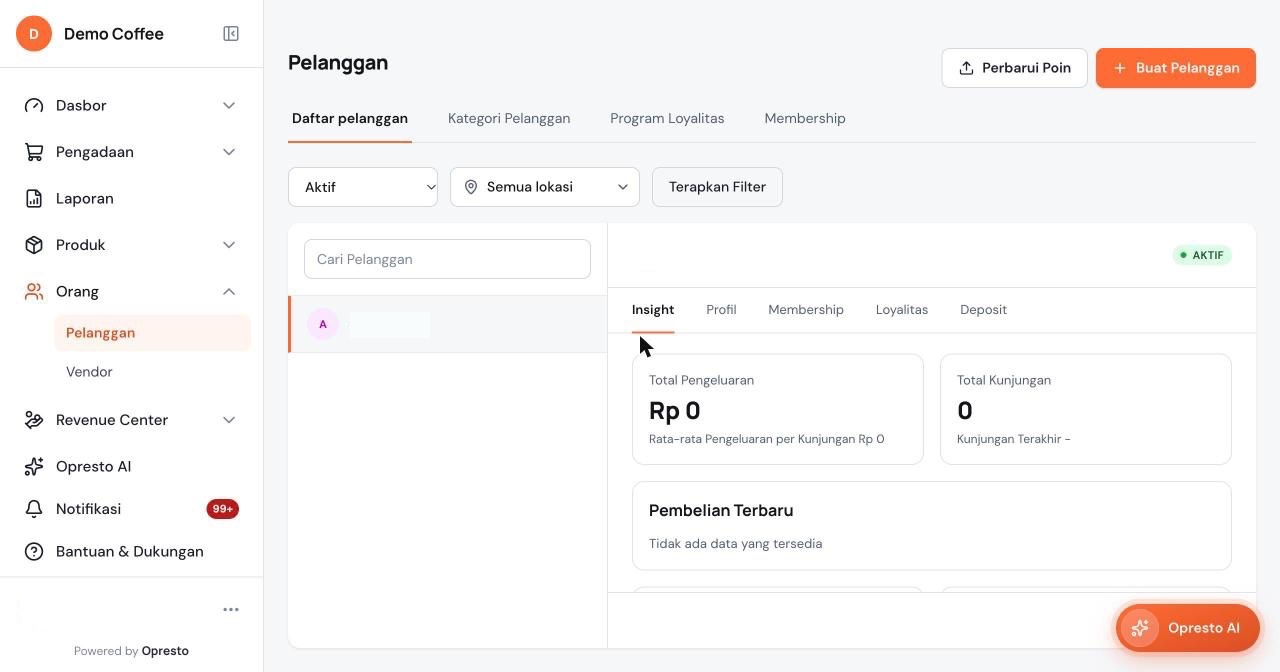Expand the Pengadaan menu chevron
The height and width of the screenshot is (672, 1280).
pyautogui.click(x=229, y=152)
